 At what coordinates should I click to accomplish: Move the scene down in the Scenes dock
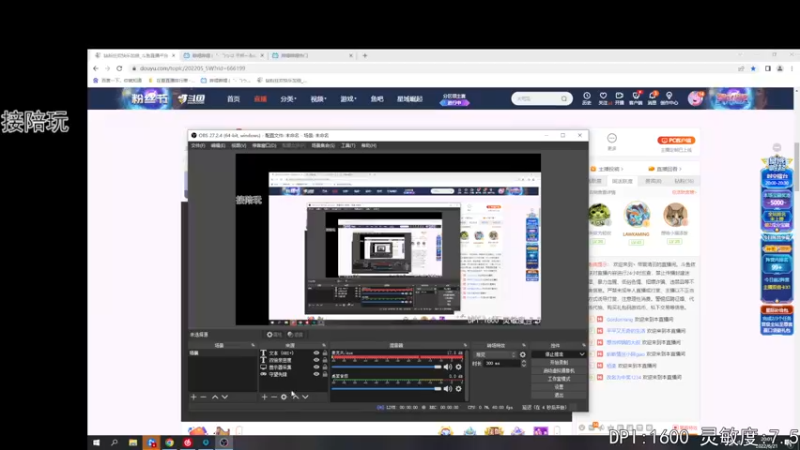point(224,397)
